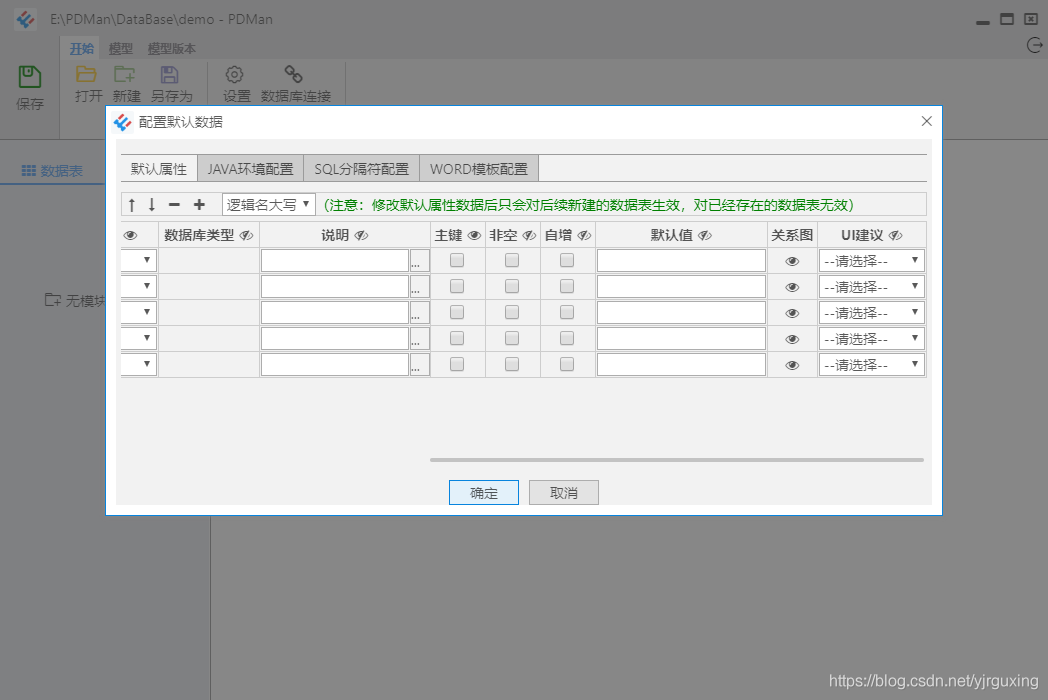Toggle 自增 checkbox on second row
Image resolution: width=1048 pixels, height=700 pixels.
pyautogui.click(x=567, y=285)
